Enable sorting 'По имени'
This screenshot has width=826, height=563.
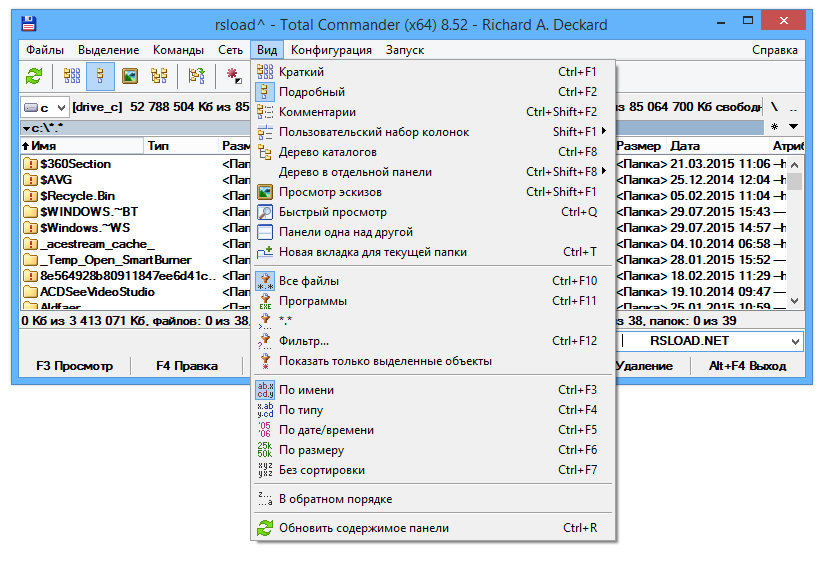(306, 390)
